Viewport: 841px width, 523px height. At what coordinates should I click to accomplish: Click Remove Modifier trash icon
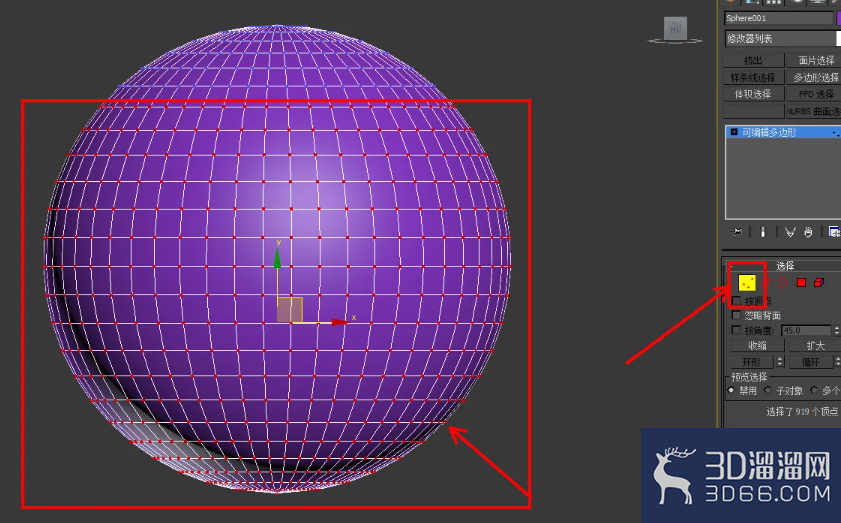[808, 232]
